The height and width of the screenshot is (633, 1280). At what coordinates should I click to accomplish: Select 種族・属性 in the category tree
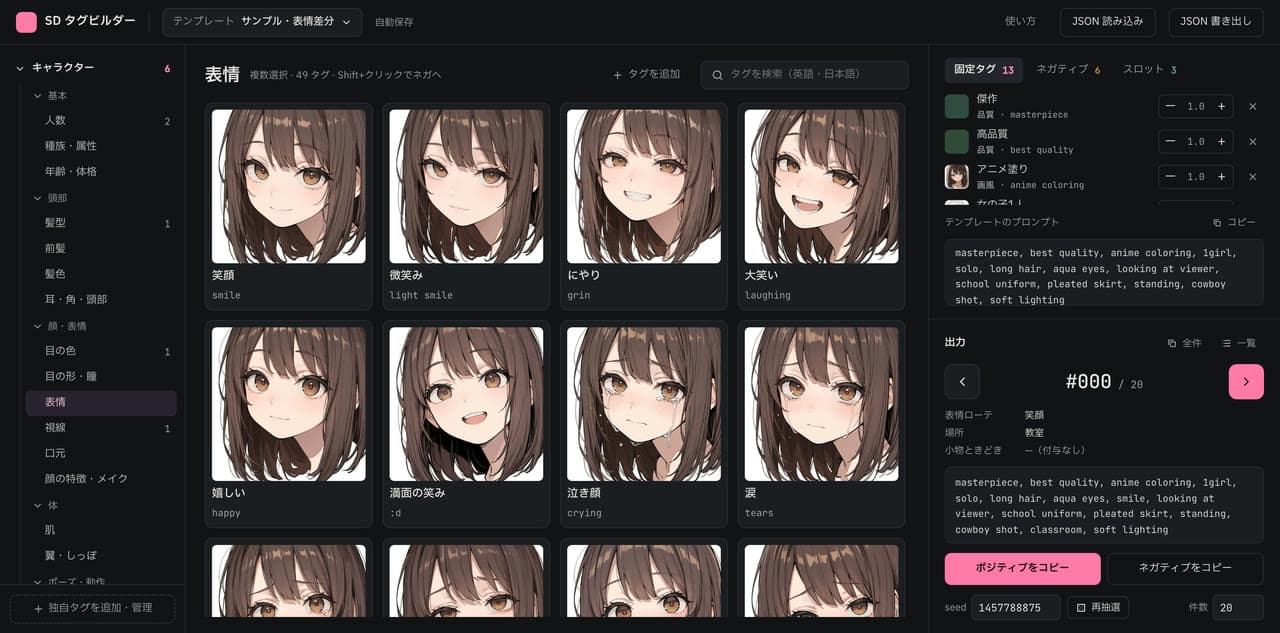click(101, 146)
